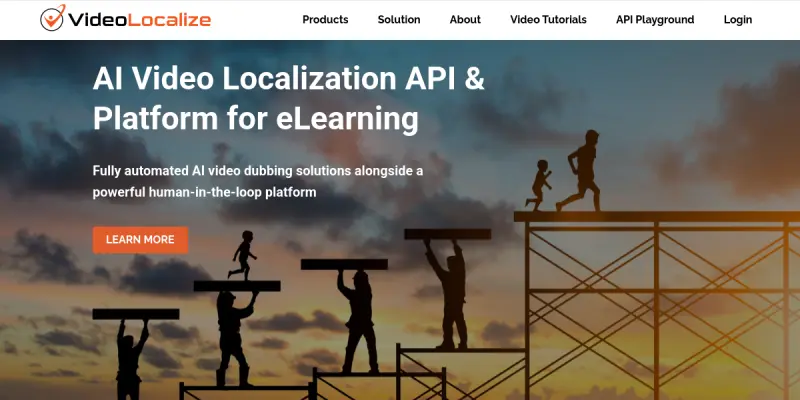The width and height of the screenshot is (800, 400).
Task: Click the VideoLocalize brand name text
Action: click(139, 20)
